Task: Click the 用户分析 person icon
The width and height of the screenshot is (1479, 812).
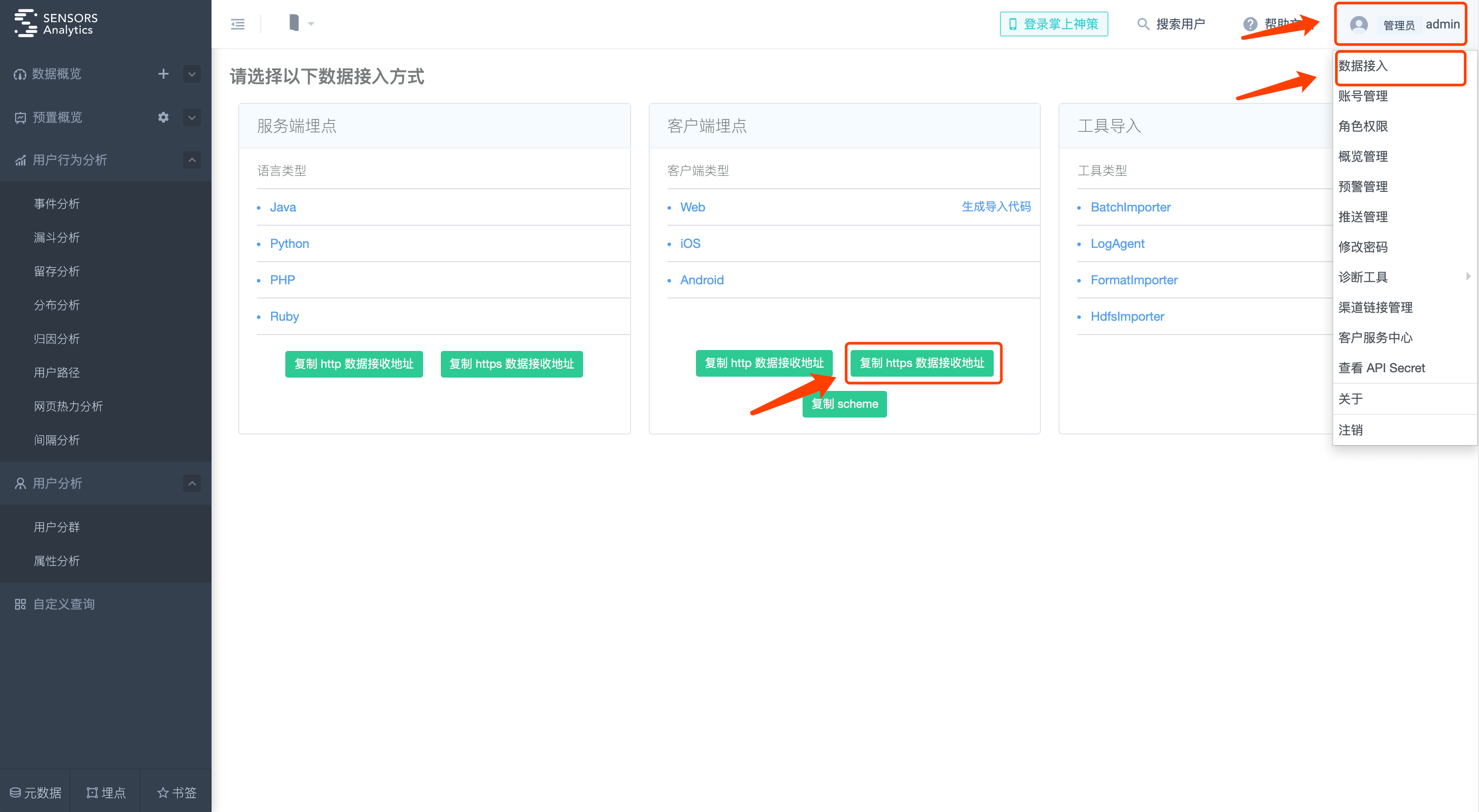Action: [21, 483]
